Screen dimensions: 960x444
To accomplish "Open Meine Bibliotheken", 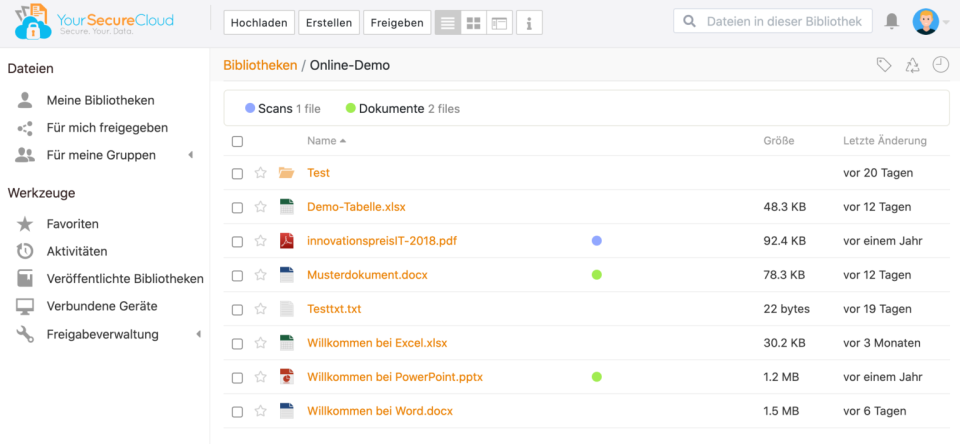I will pos(100,100).
